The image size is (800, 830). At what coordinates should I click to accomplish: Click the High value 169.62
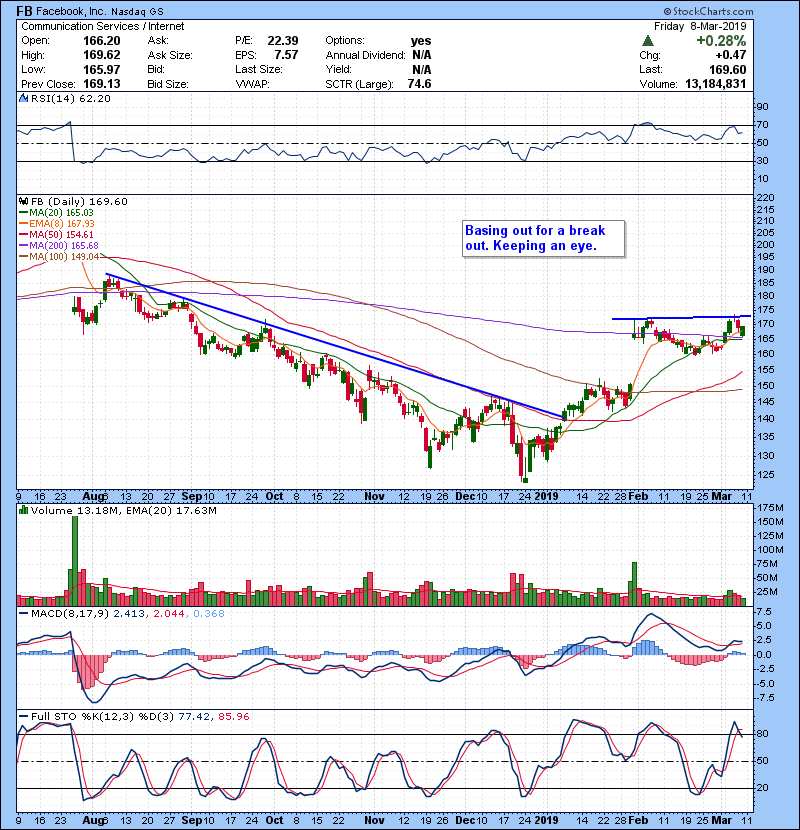[102, 55]
